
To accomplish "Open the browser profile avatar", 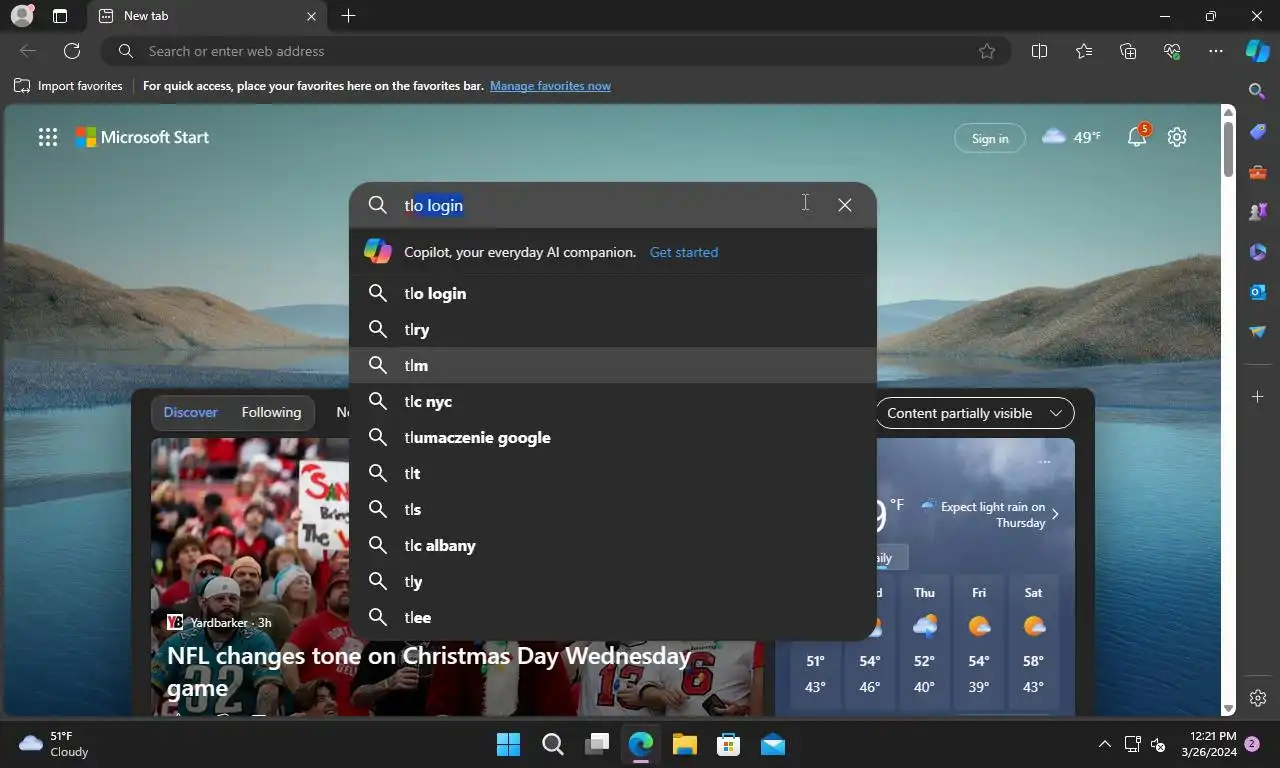I will tap(21, 16).
